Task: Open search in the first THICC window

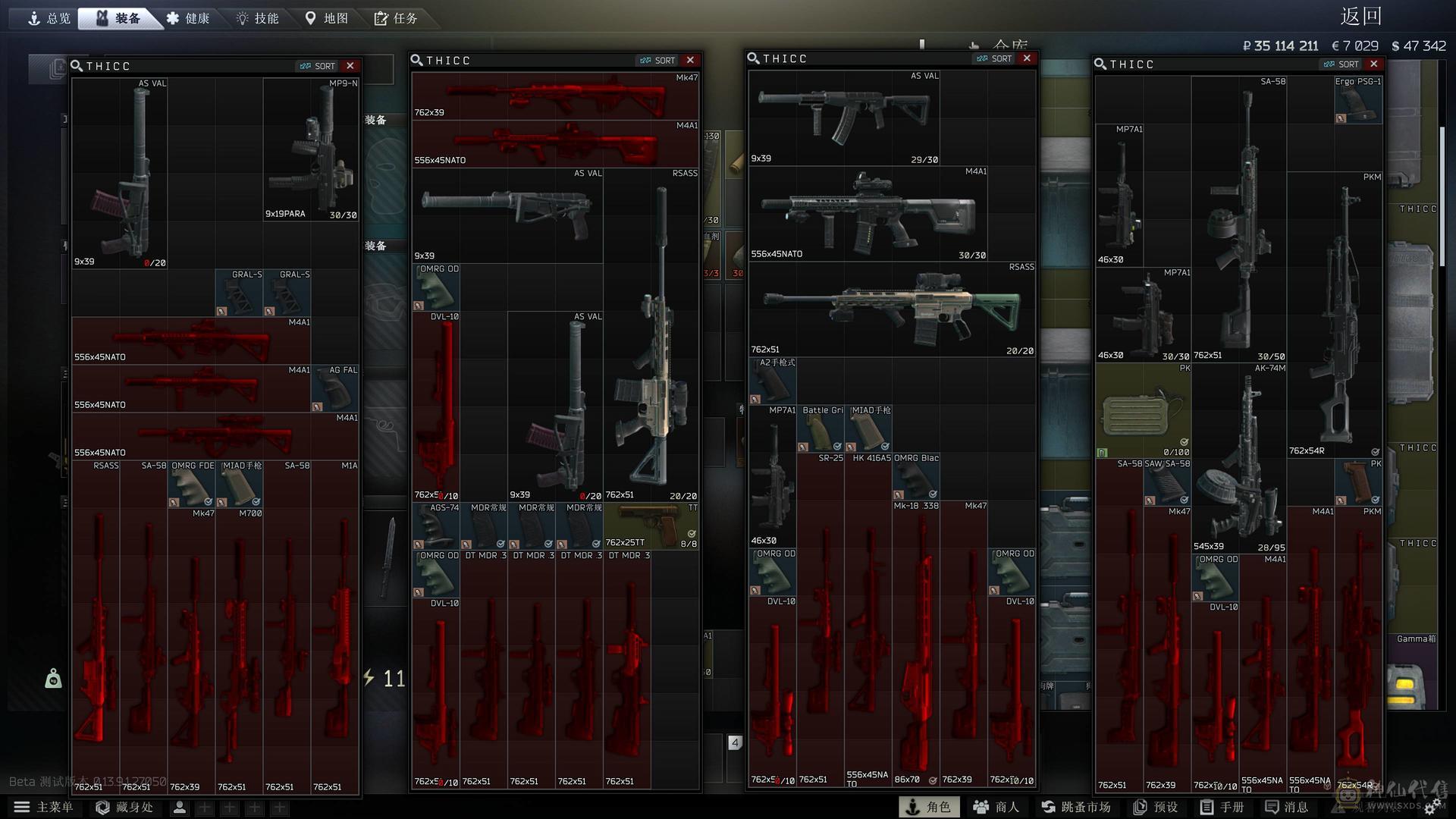Action: tap(77, 66)
